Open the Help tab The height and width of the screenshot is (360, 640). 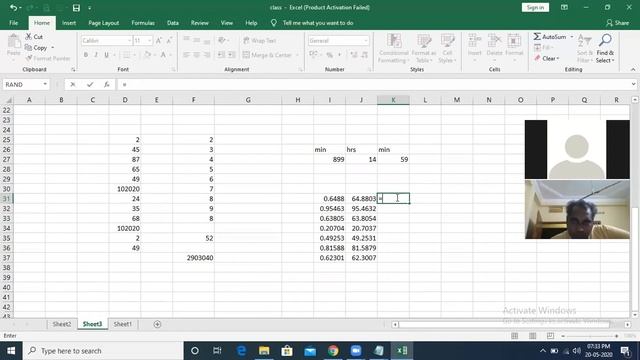pyautogui.click(x=251, y=23)
